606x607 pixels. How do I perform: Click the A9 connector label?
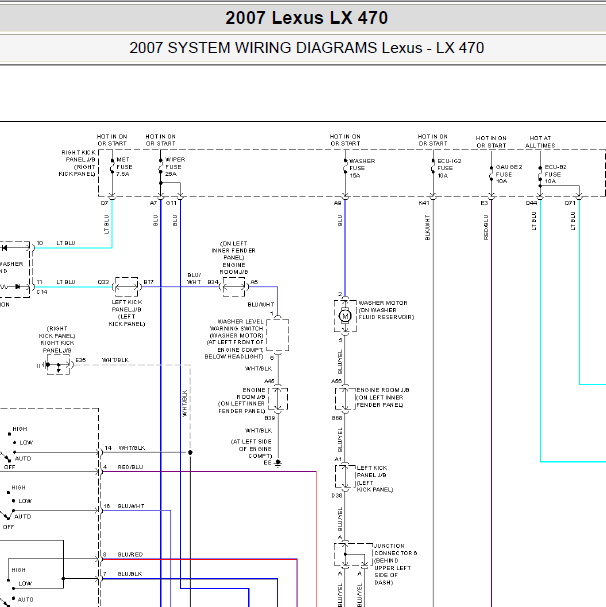[x=338, y=203]
